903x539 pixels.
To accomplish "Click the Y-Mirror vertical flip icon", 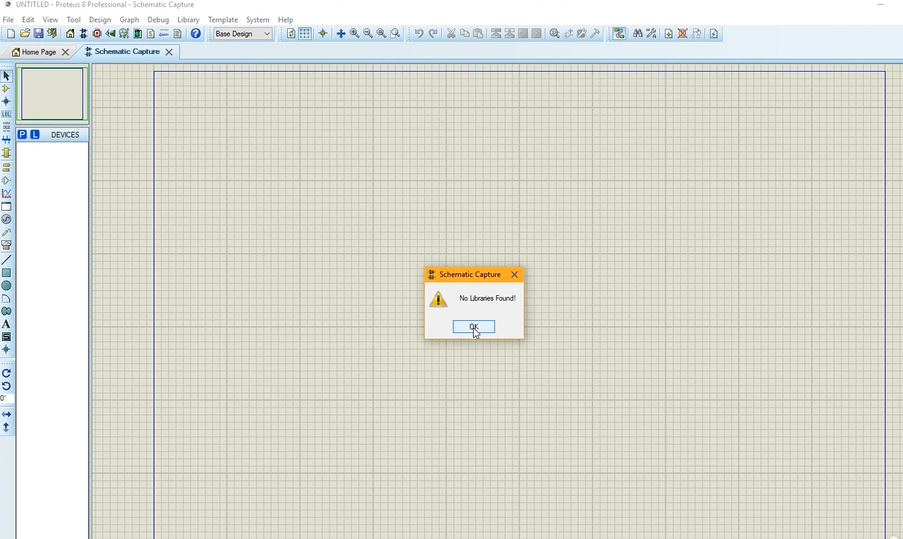I will [x=6, y=427].
